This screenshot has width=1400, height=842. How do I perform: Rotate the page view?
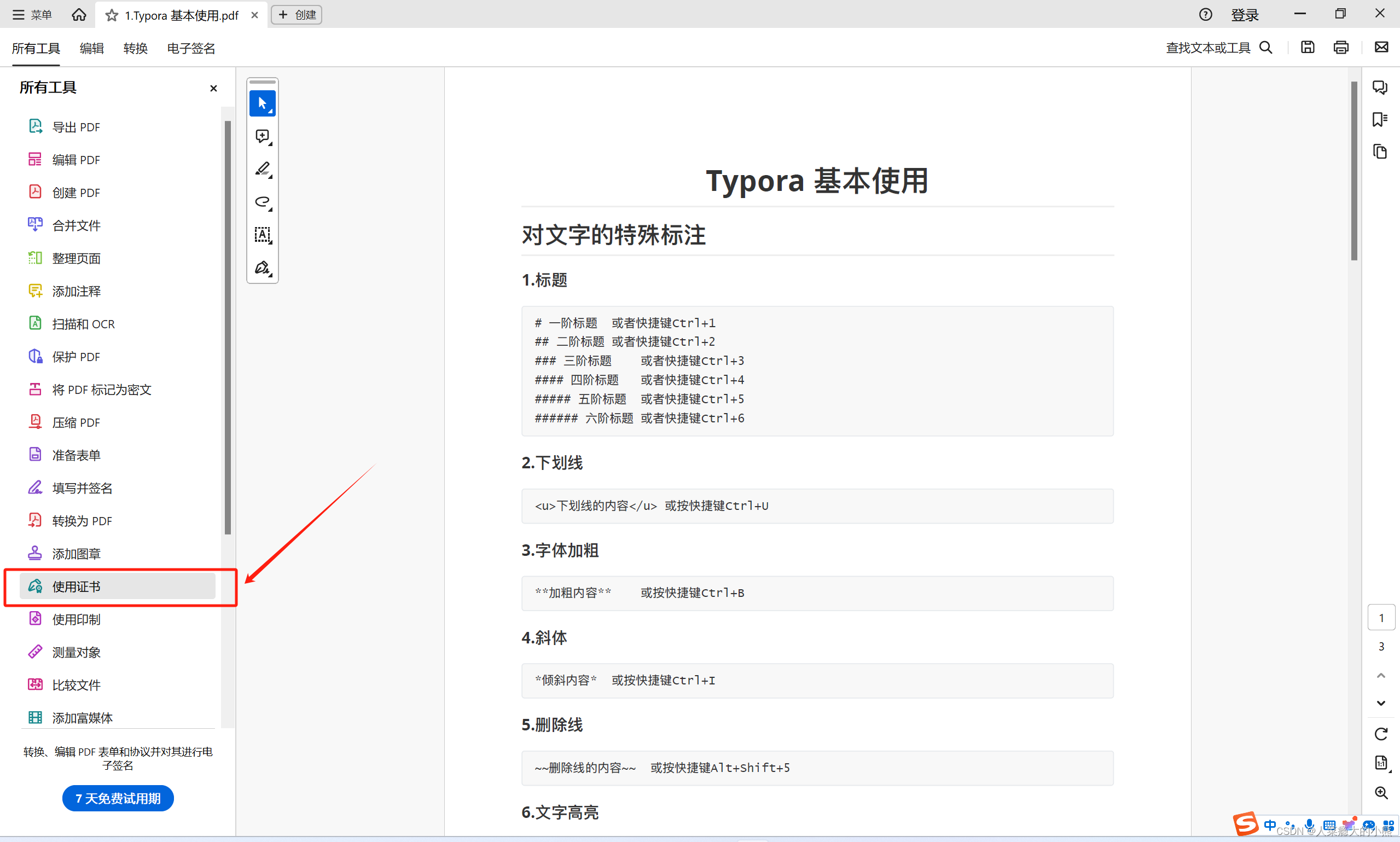pyautogui.click(x=1381, y=734)
